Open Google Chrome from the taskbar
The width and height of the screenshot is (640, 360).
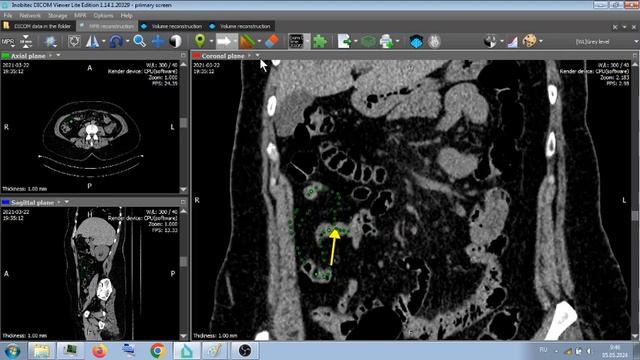coord(158,351)
